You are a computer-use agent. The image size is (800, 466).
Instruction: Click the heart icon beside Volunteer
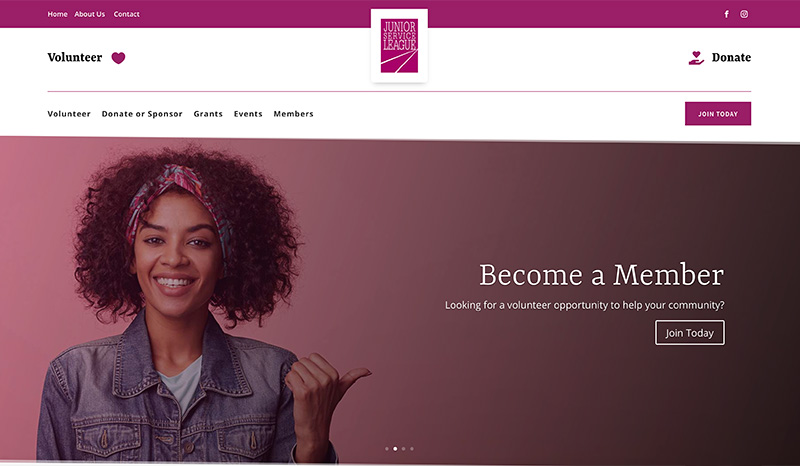118,58
